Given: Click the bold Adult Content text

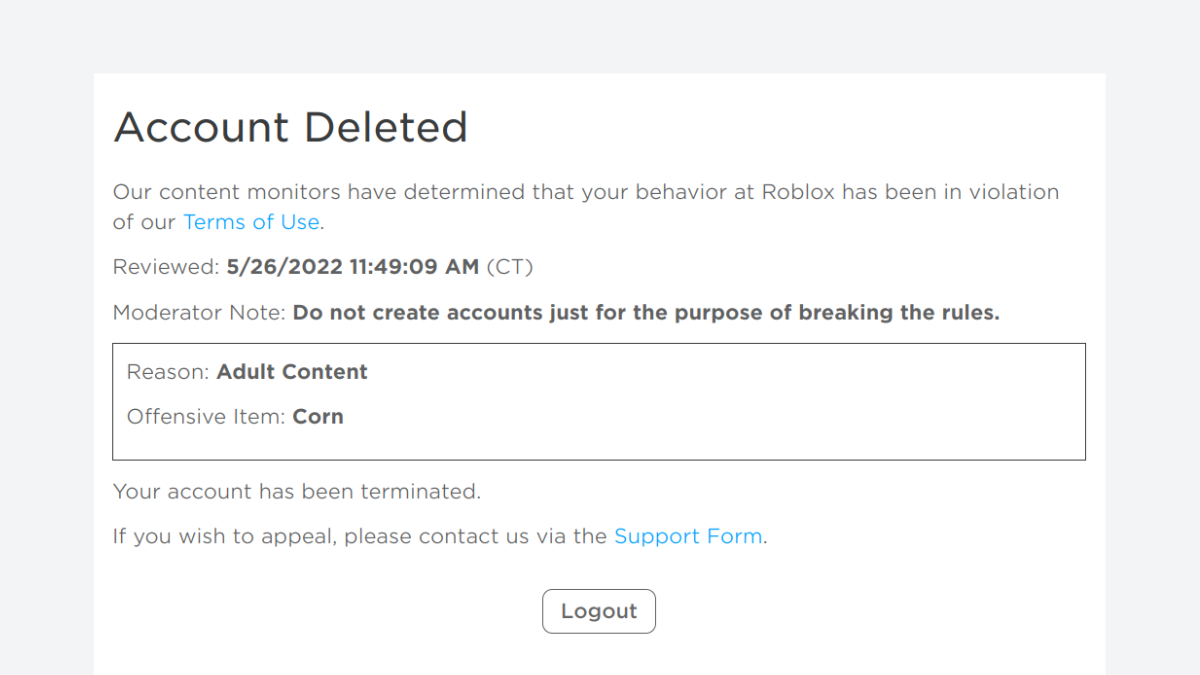Looking at the screenshot, I should click(x=292, y=372).
